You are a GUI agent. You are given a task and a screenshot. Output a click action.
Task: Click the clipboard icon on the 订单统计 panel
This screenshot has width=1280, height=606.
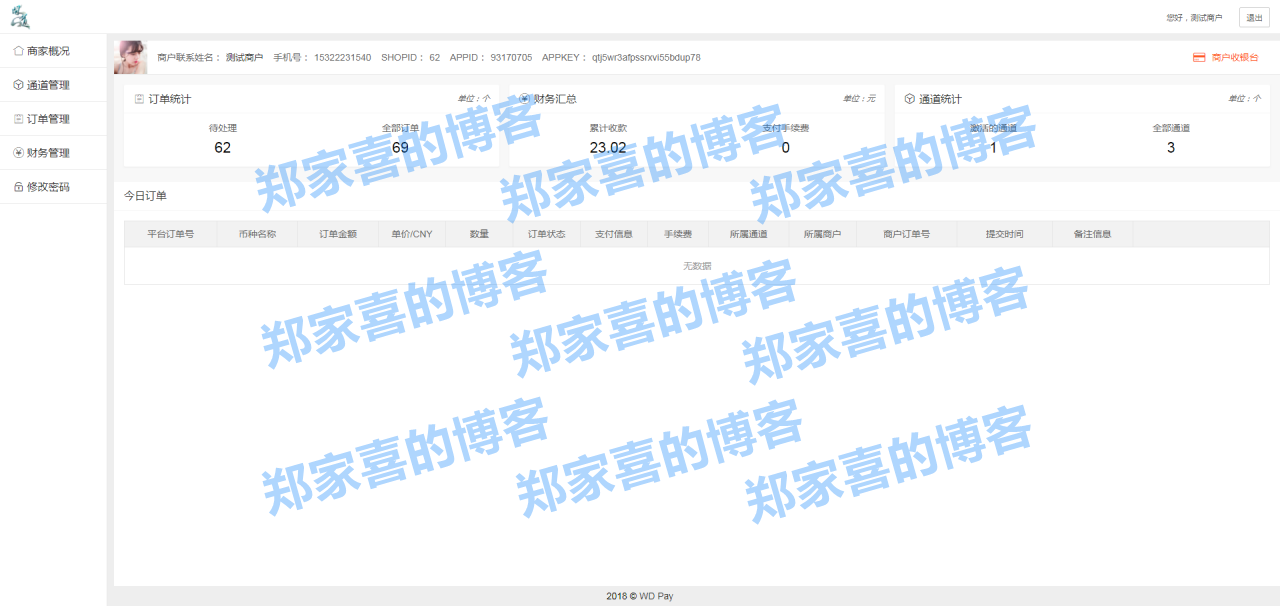click(x=142, y=98)
